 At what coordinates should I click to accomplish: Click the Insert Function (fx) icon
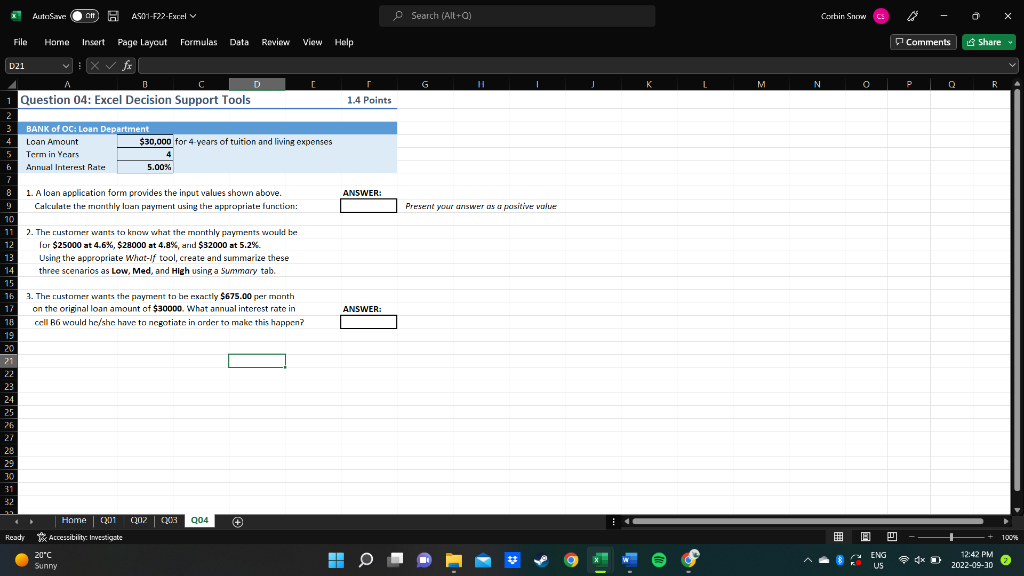coord(127,64)
